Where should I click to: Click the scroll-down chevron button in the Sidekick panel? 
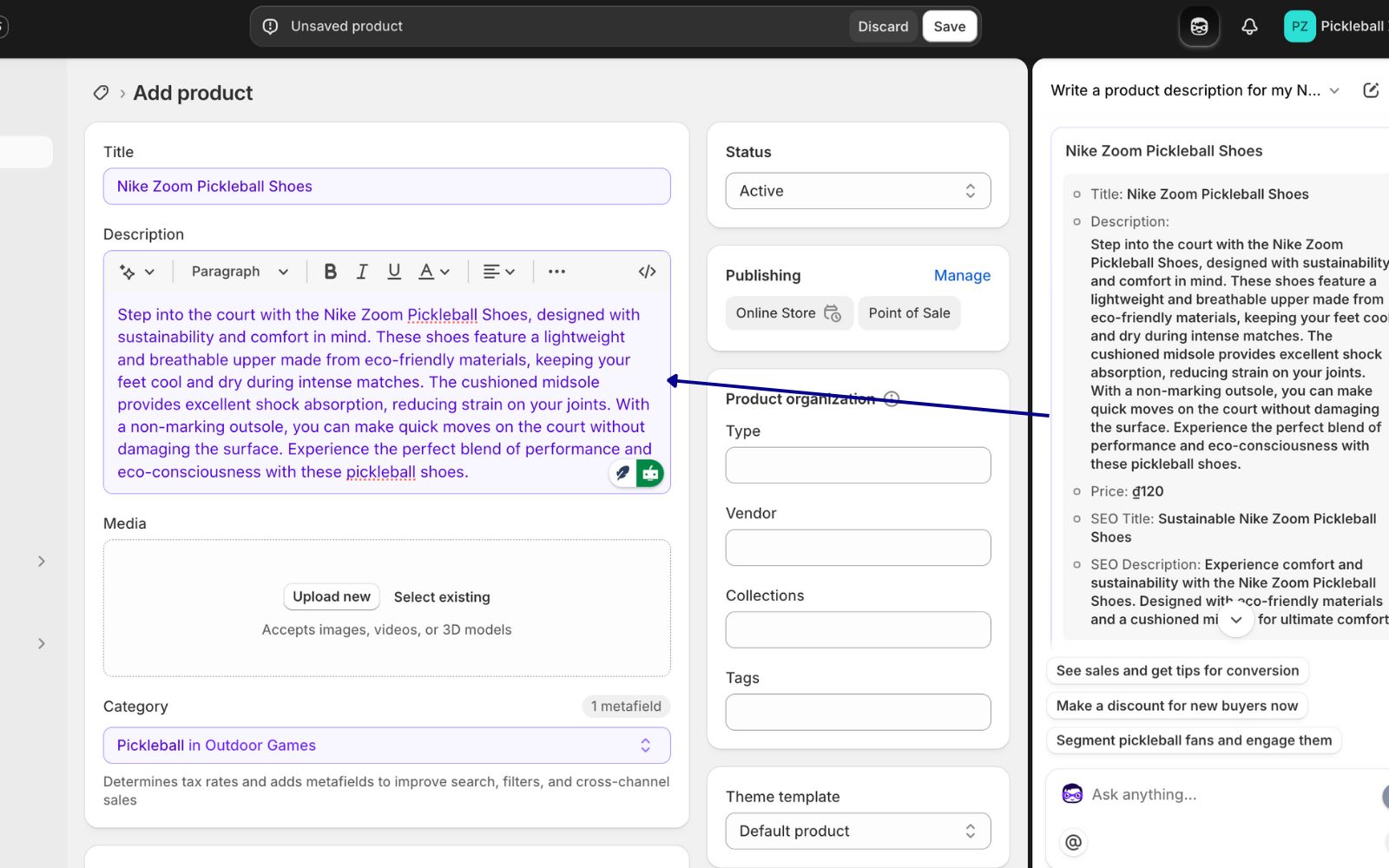[x=1236, y=620]
